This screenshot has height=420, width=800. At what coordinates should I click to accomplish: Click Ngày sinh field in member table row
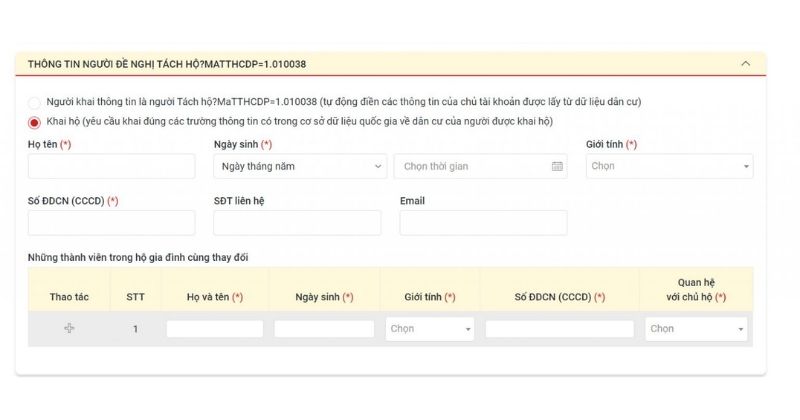click(x=323, y=328)
